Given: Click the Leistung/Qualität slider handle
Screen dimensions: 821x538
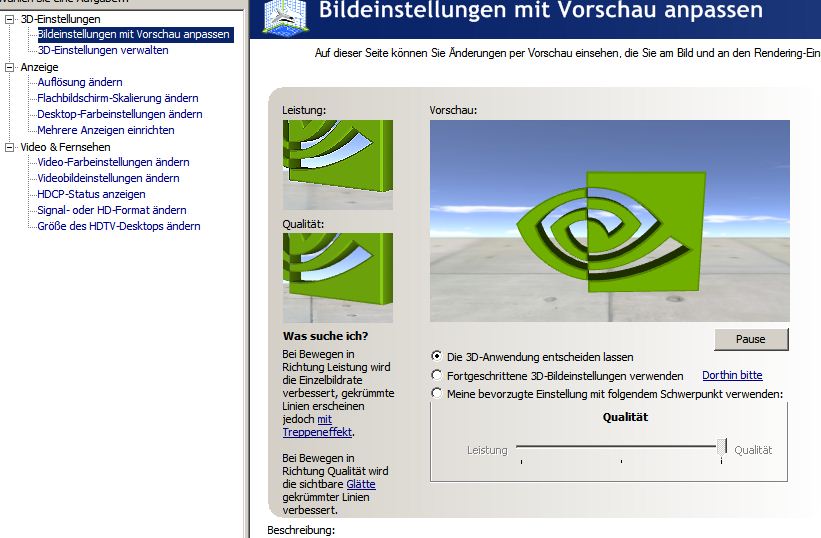Looking at the screenshot, I should [722, 446].
